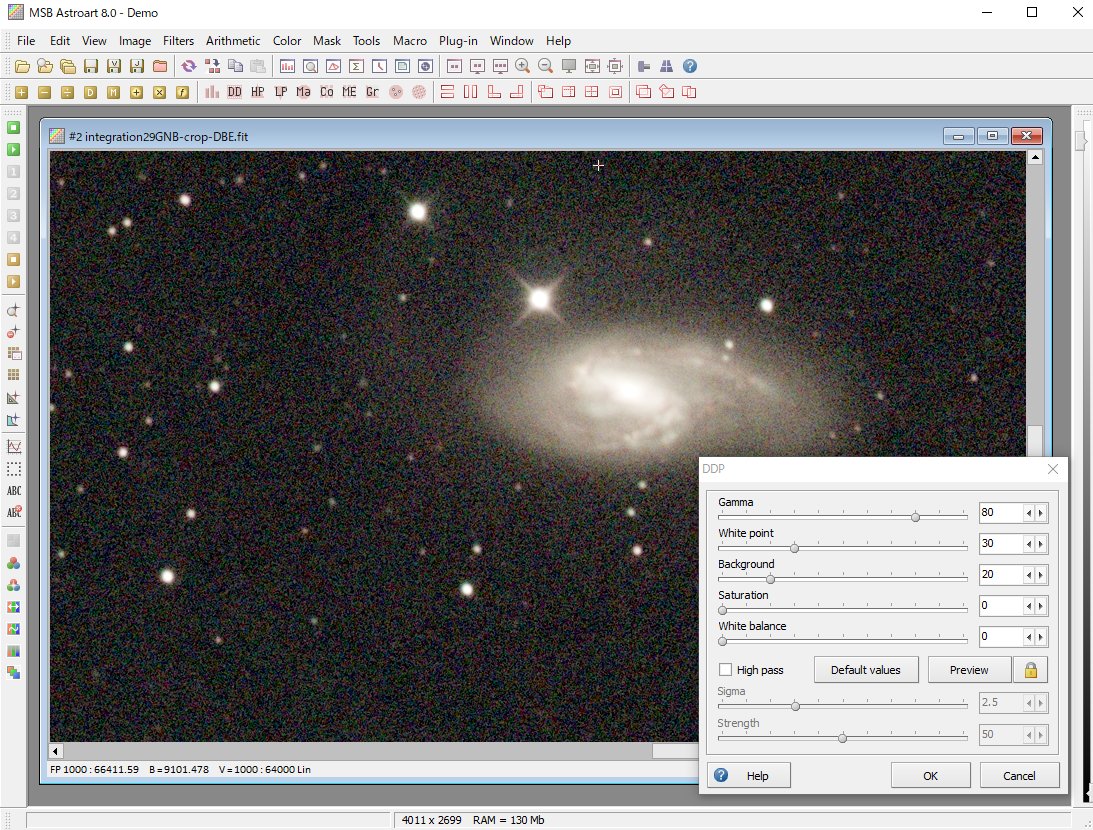The image size is (1093, 830).
Task: Click the zoom in magnifier icon
Action: tap(522, 67)
